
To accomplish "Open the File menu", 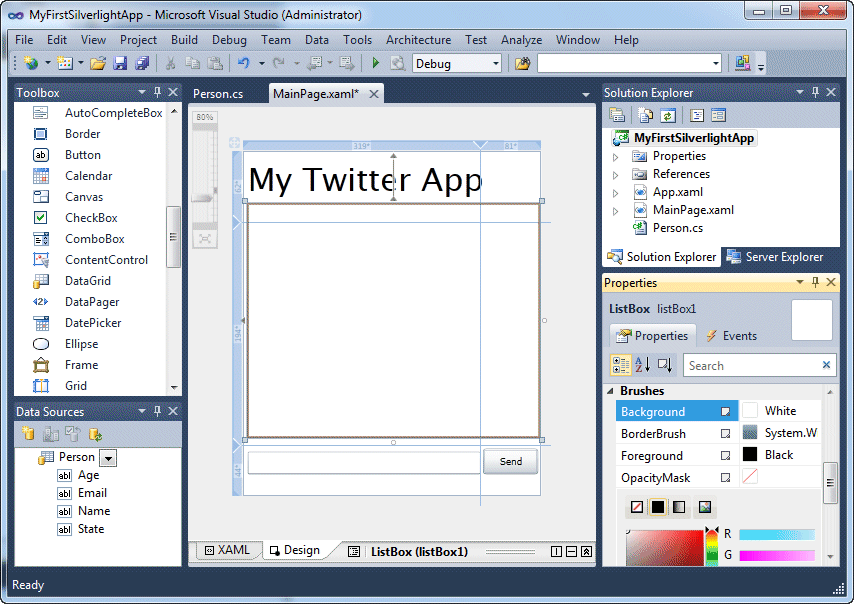I will (24, 40).
